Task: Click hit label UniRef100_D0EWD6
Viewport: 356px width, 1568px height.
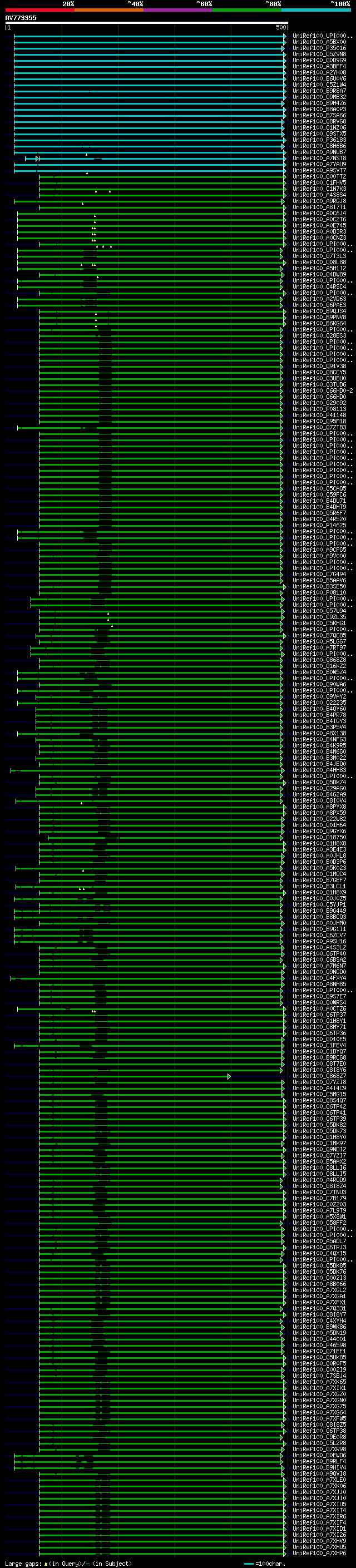Action: 319,1456
